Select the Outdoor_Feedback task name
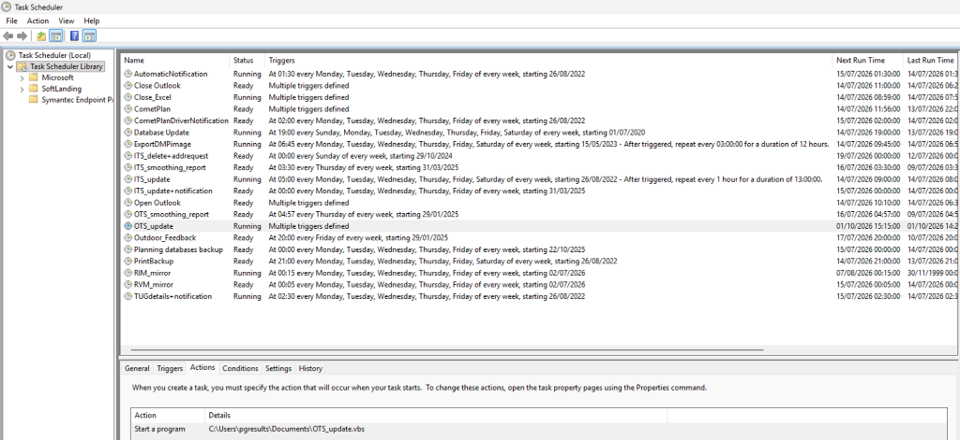This screenshot has width=960, height=440. (165, 237)
